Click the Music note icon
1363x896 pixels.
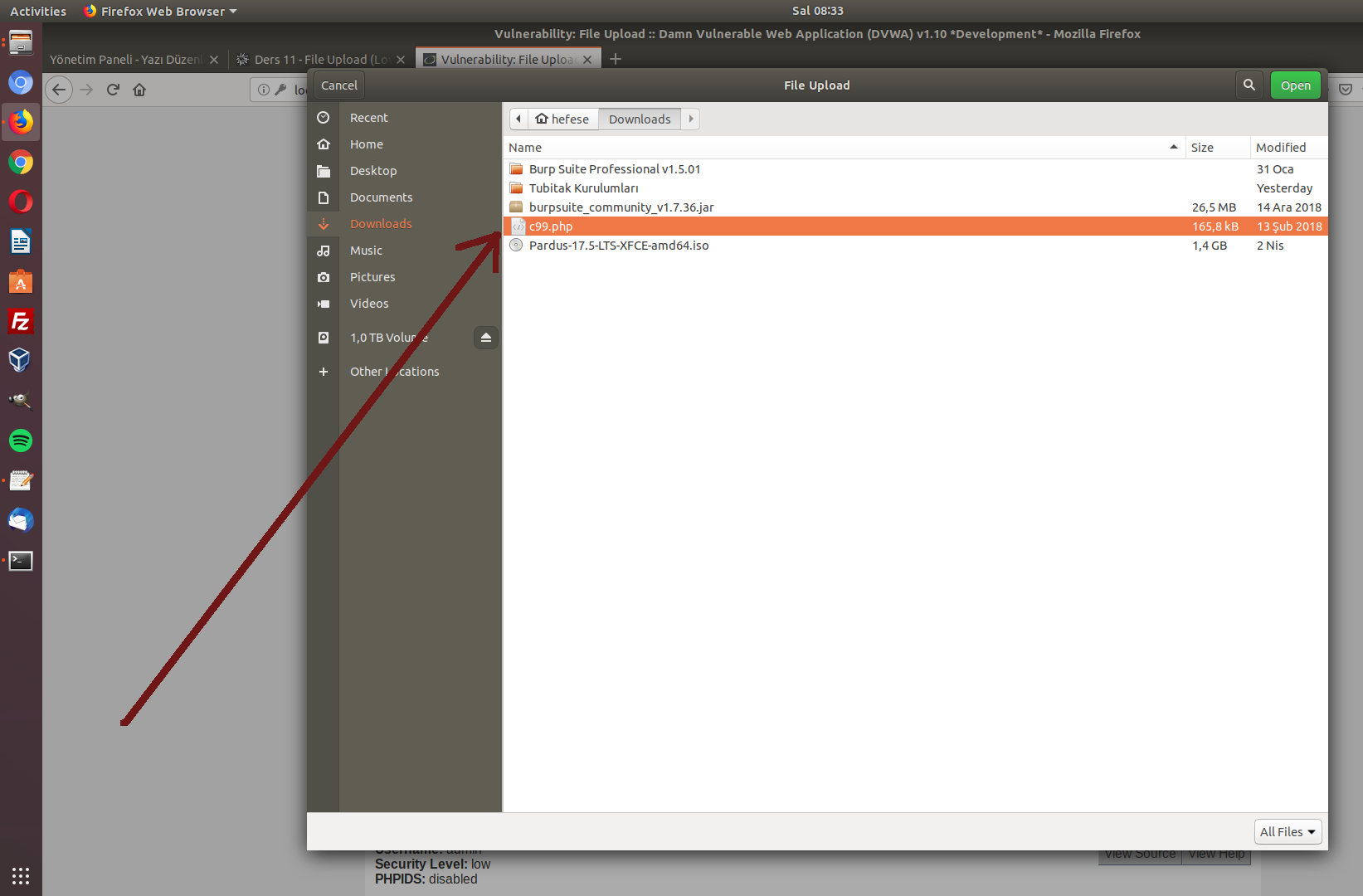tap(324, 251)
